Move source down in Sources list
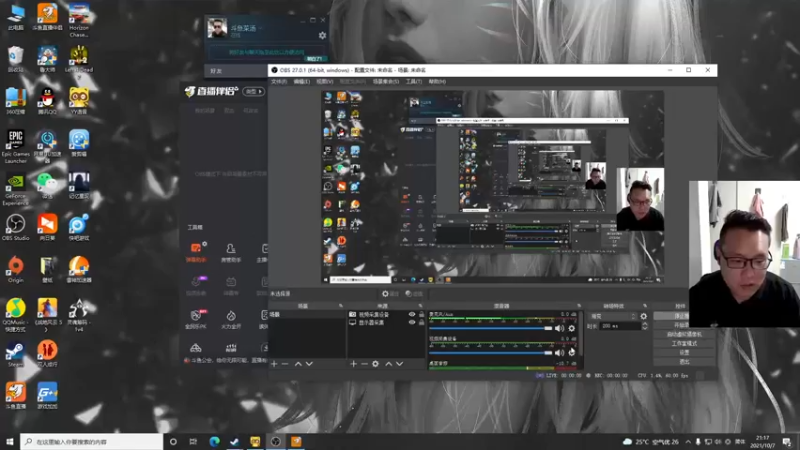Screen dimensions: 800x450 pyautogui.click(x=399, y=364)
